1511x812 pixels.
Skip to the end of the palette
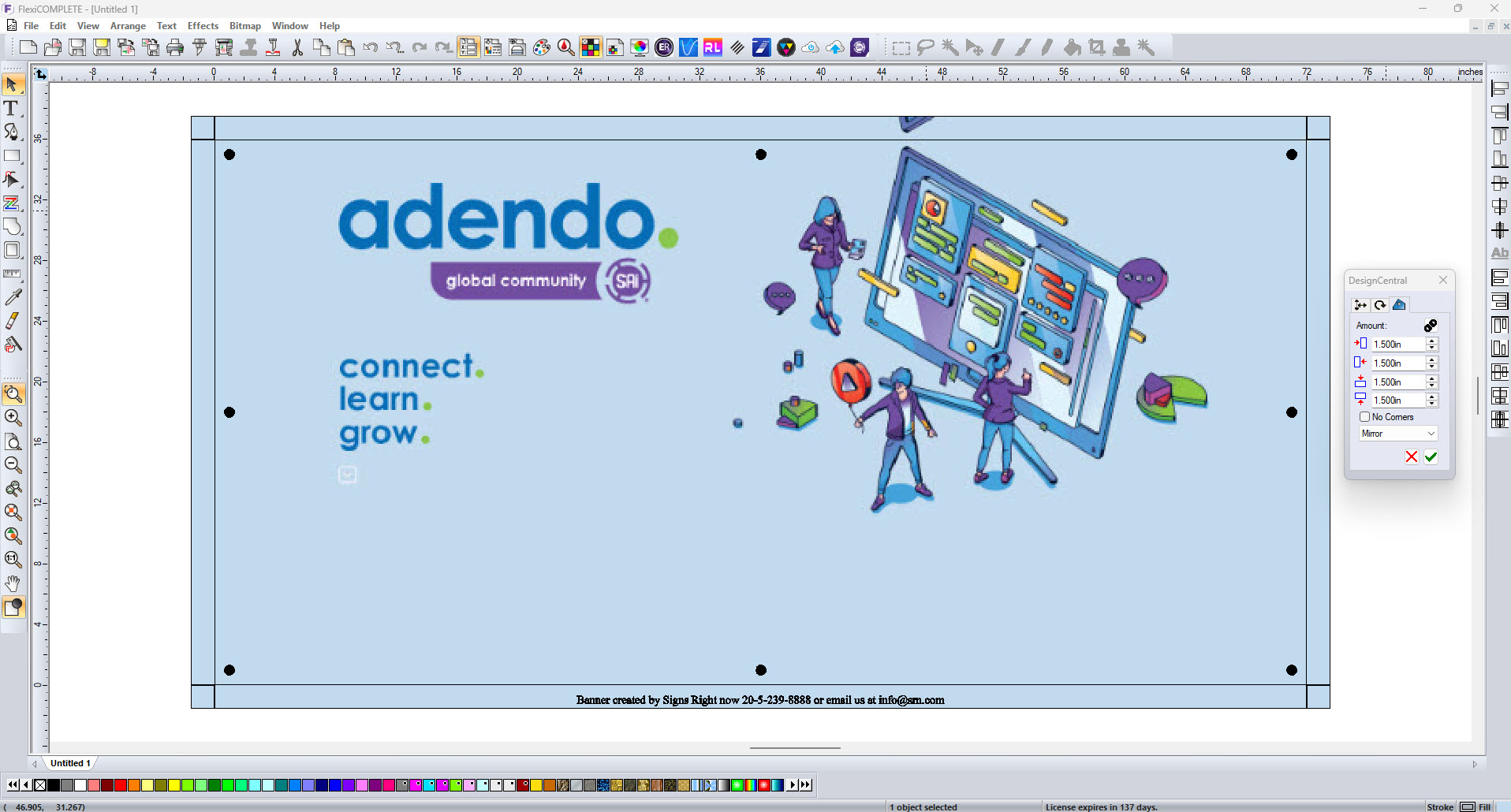(x=805, y=784)
